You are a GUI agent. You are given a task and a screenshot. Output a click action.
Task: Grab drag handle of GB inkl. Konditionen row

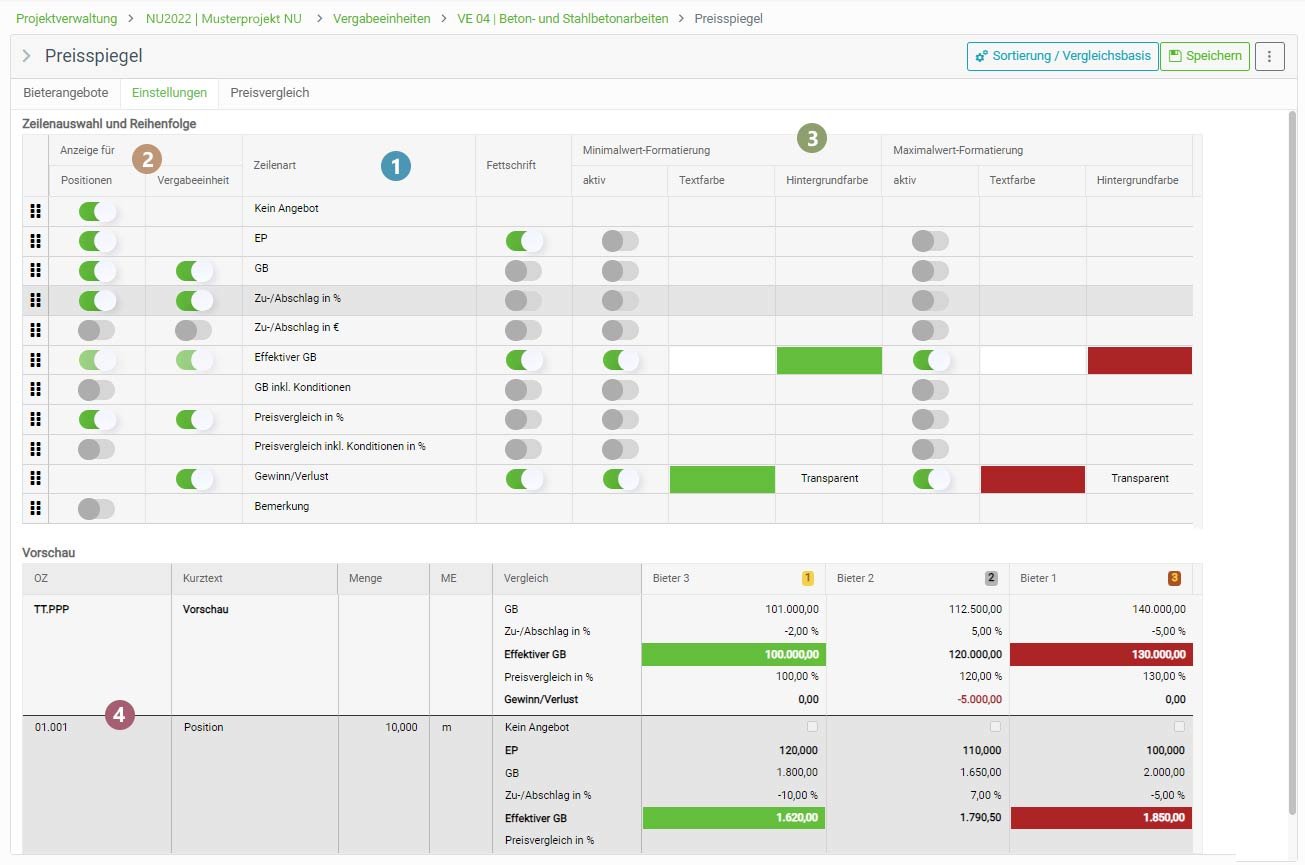pos(36,389)
